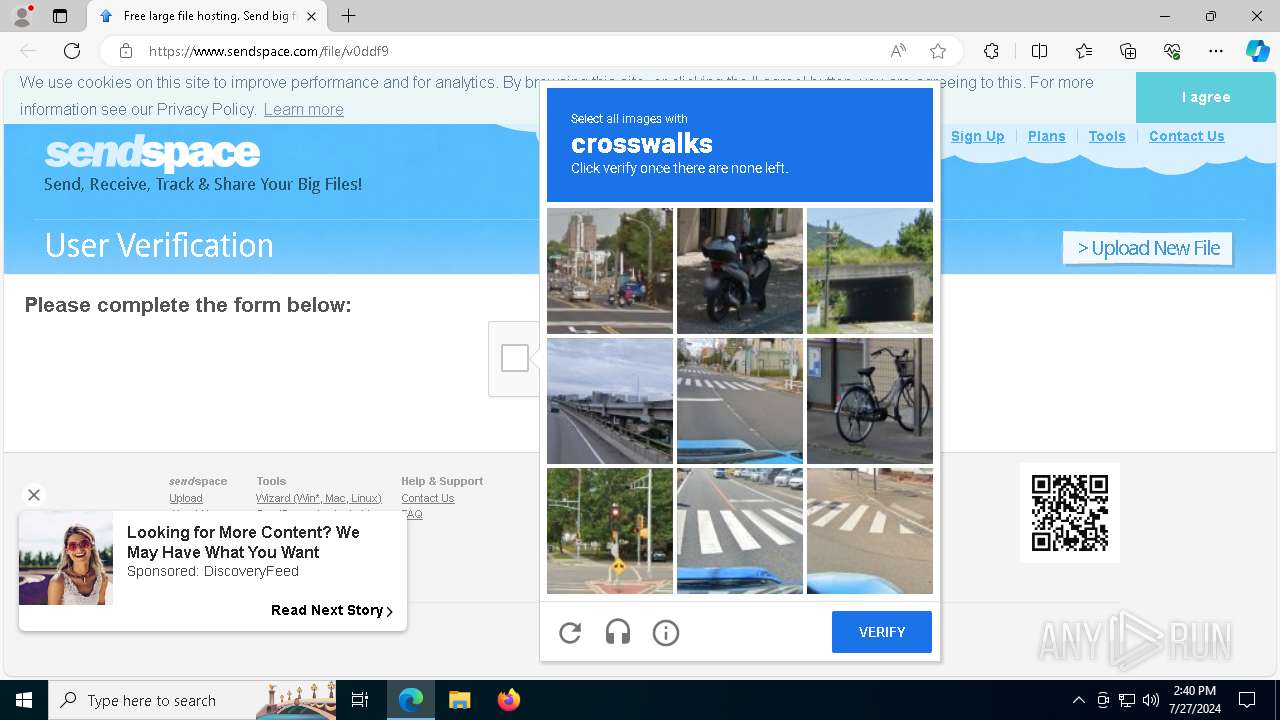Click the sendspace logo
The image size is (1280, 720).
coord(152,153)
